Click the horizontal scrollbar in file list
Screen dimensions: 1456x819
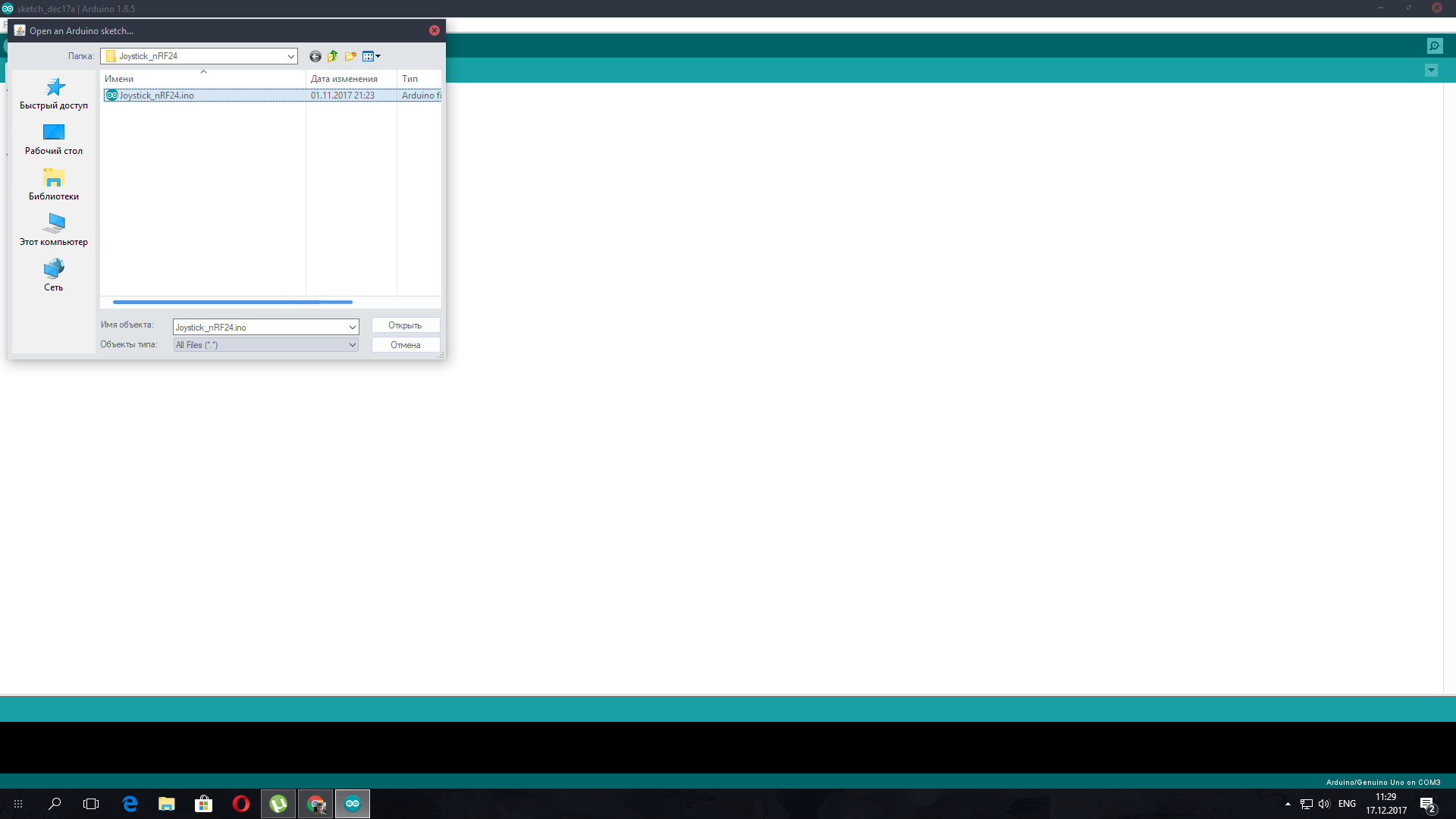click(x=232, y=302)
